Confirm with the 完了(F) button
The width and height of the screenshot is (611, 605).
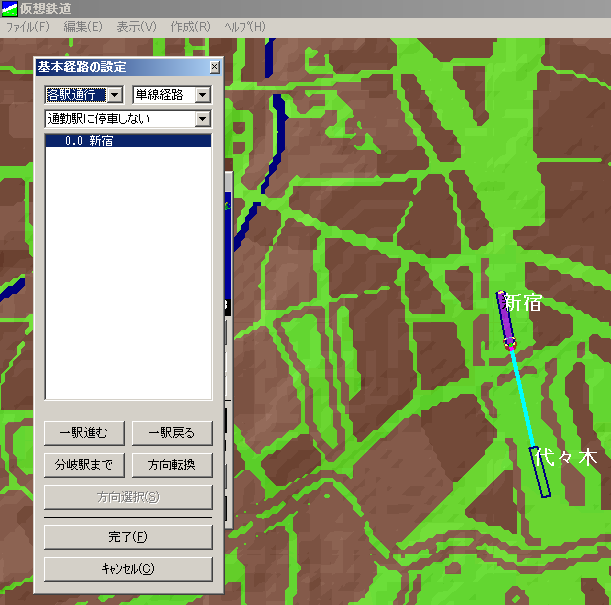coord(128,537)
